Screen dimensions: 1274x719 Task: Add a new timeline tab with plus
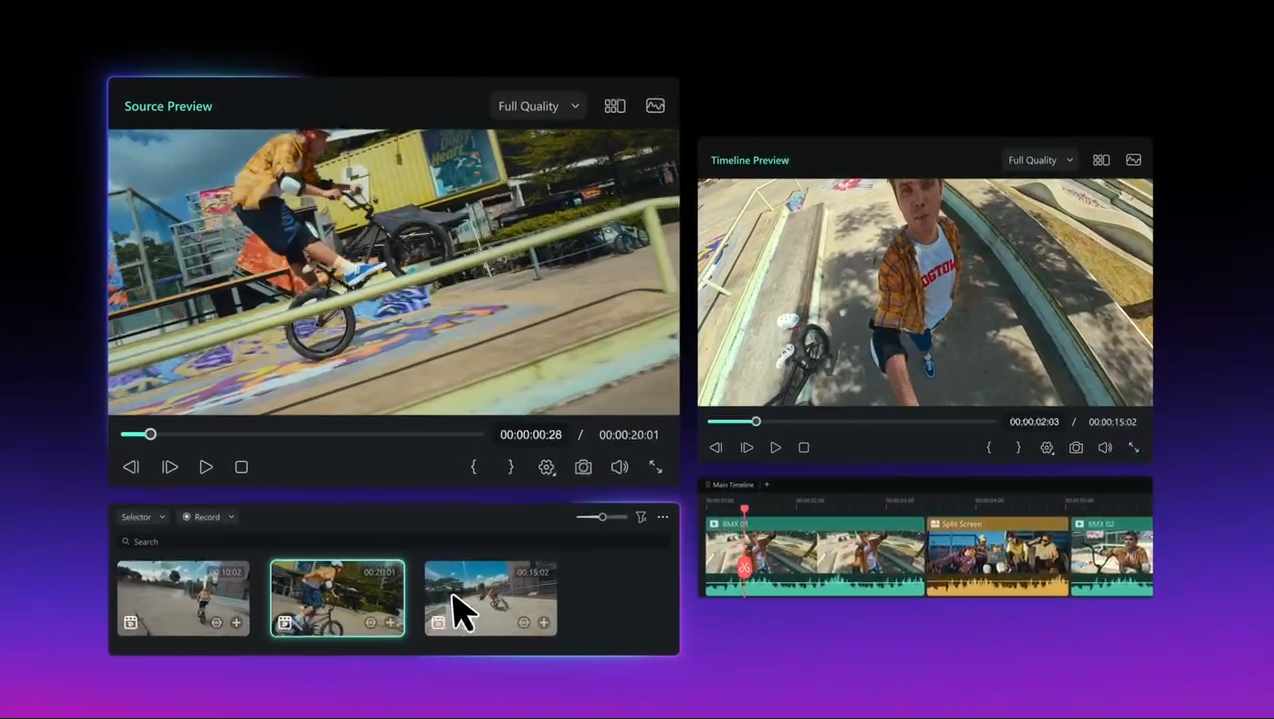tap(767, 485)
